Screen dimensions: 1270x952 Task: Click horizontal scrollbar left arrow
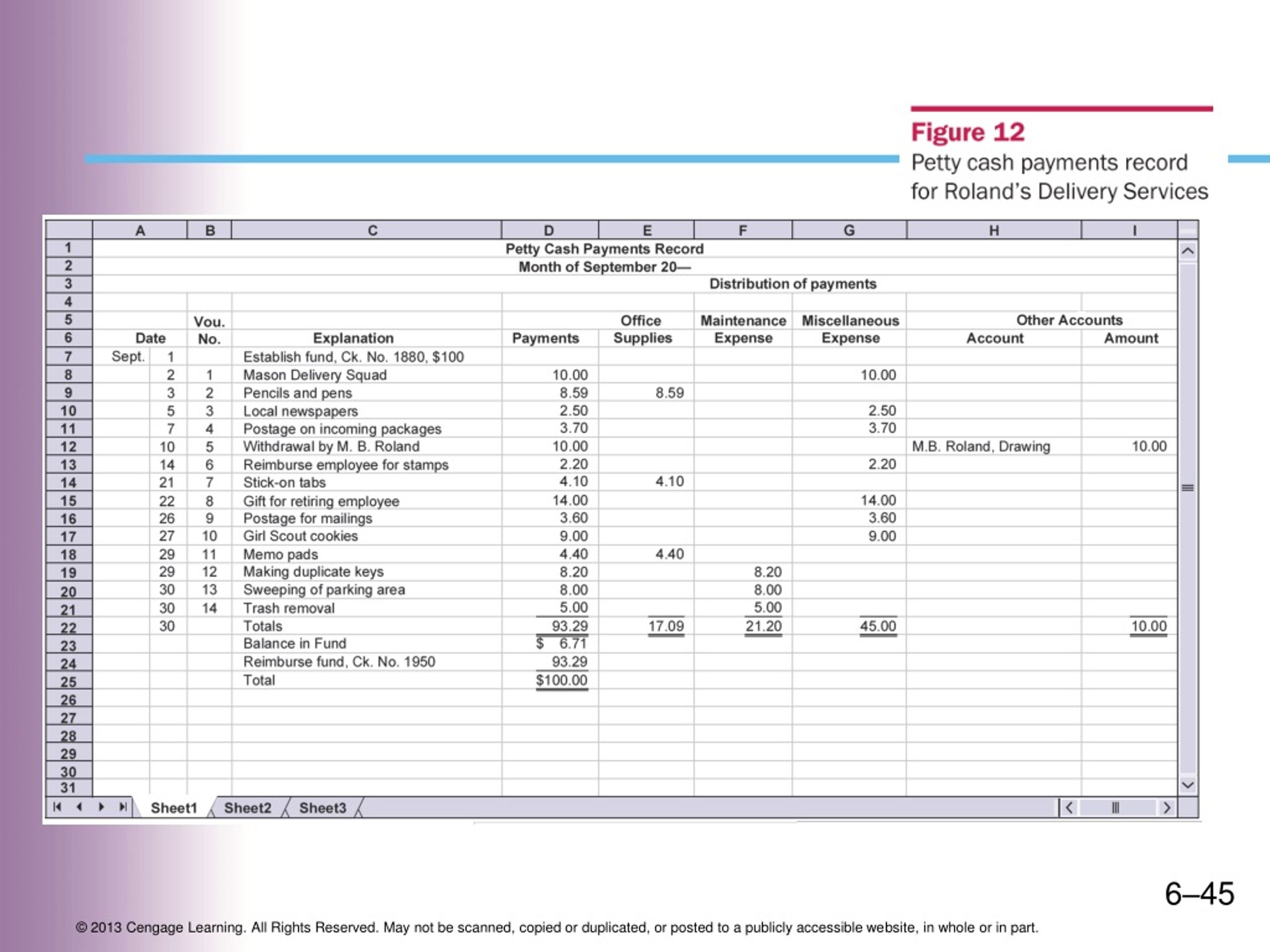click(x=1069, y=808)
